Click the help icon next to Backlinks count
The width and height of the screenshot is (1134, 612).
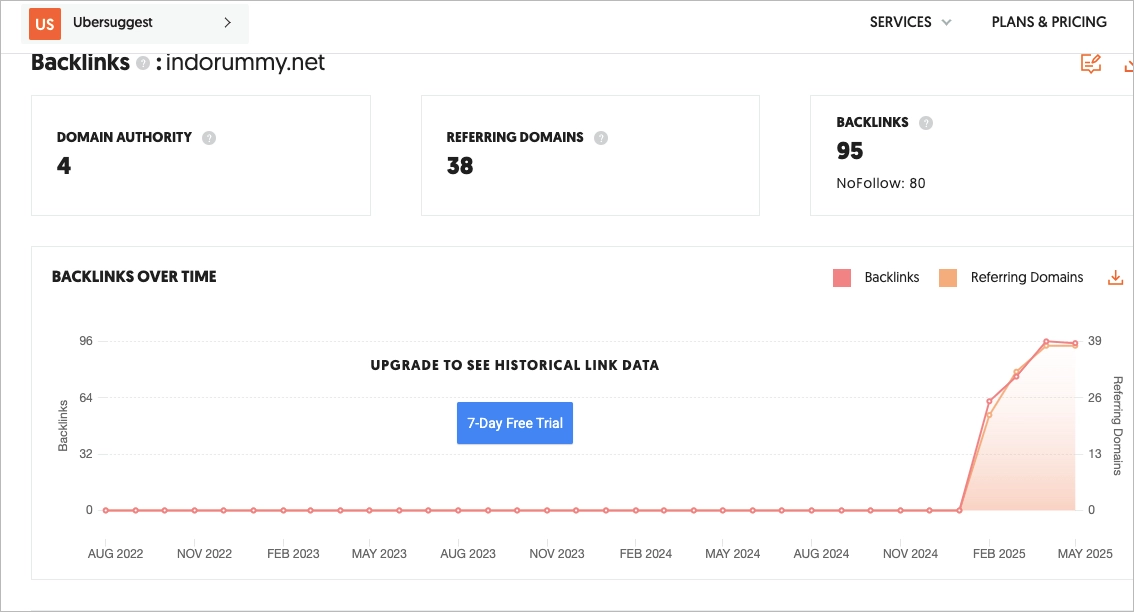point(925,122)
